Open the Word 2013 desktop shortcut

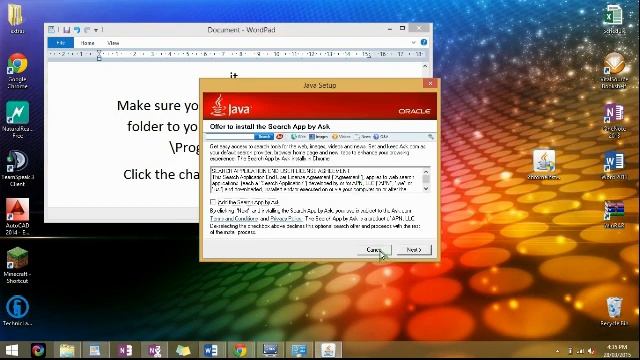[614, 166]
